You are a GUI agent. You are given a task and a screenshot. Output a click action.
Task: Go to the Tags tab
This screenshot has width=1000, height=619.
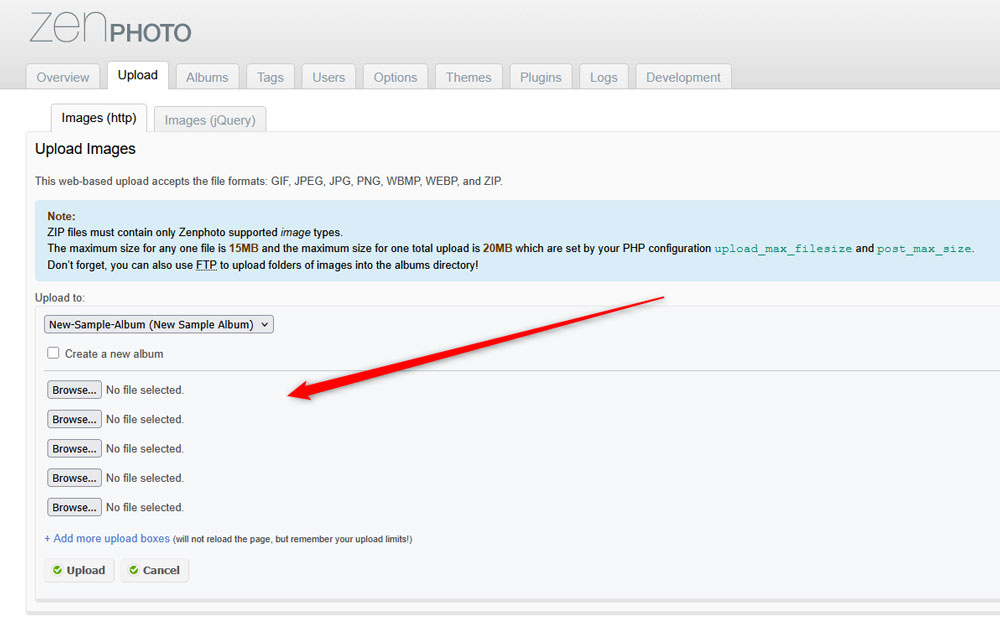tap(270, 77)
